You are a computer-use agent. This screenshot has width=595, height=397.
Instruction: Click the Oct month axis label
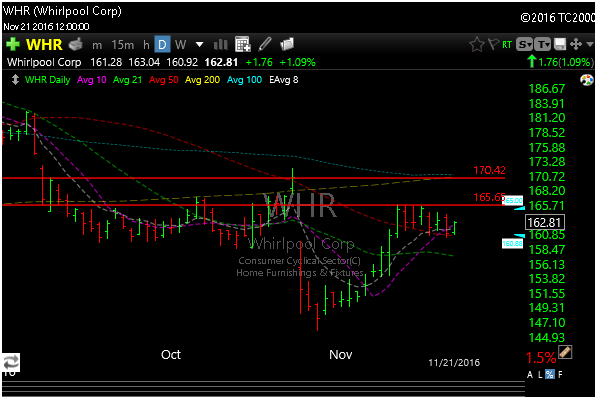pos(171,354)
